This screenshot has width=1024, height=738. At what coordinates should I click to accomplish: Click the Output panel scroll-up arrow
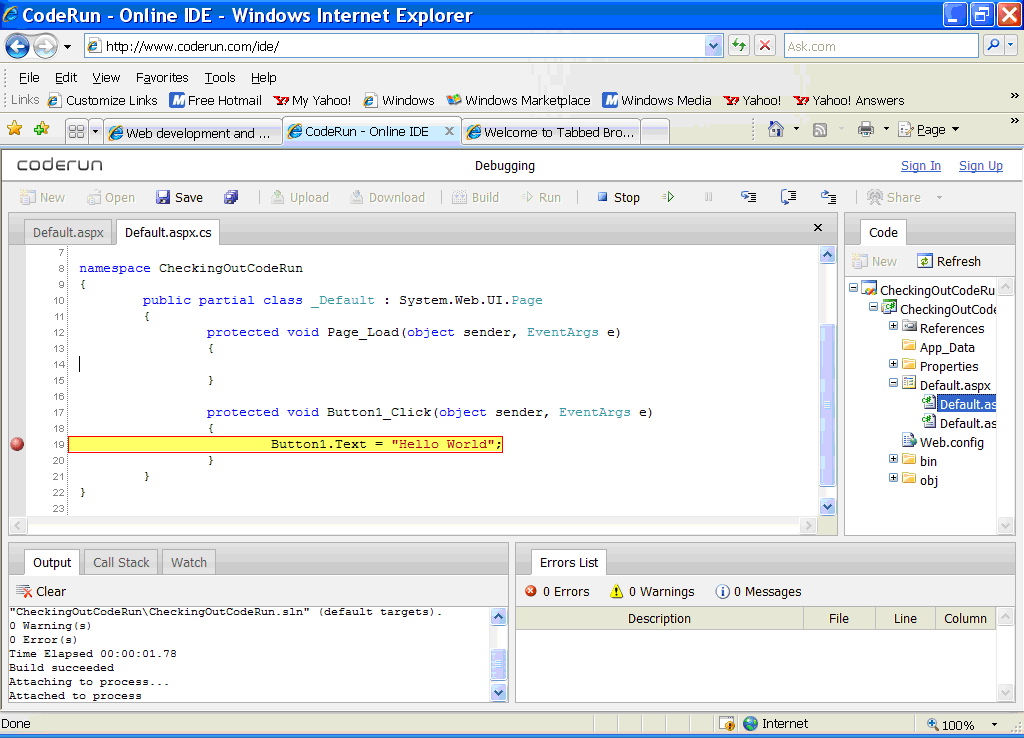pos(498,617)
